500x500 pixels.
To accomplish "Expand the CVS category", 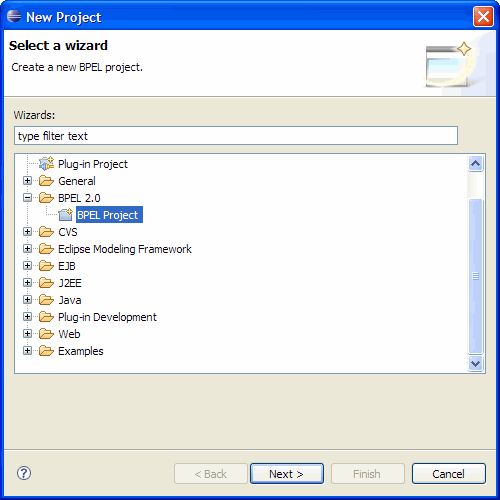I will click(x=27, y=232).
